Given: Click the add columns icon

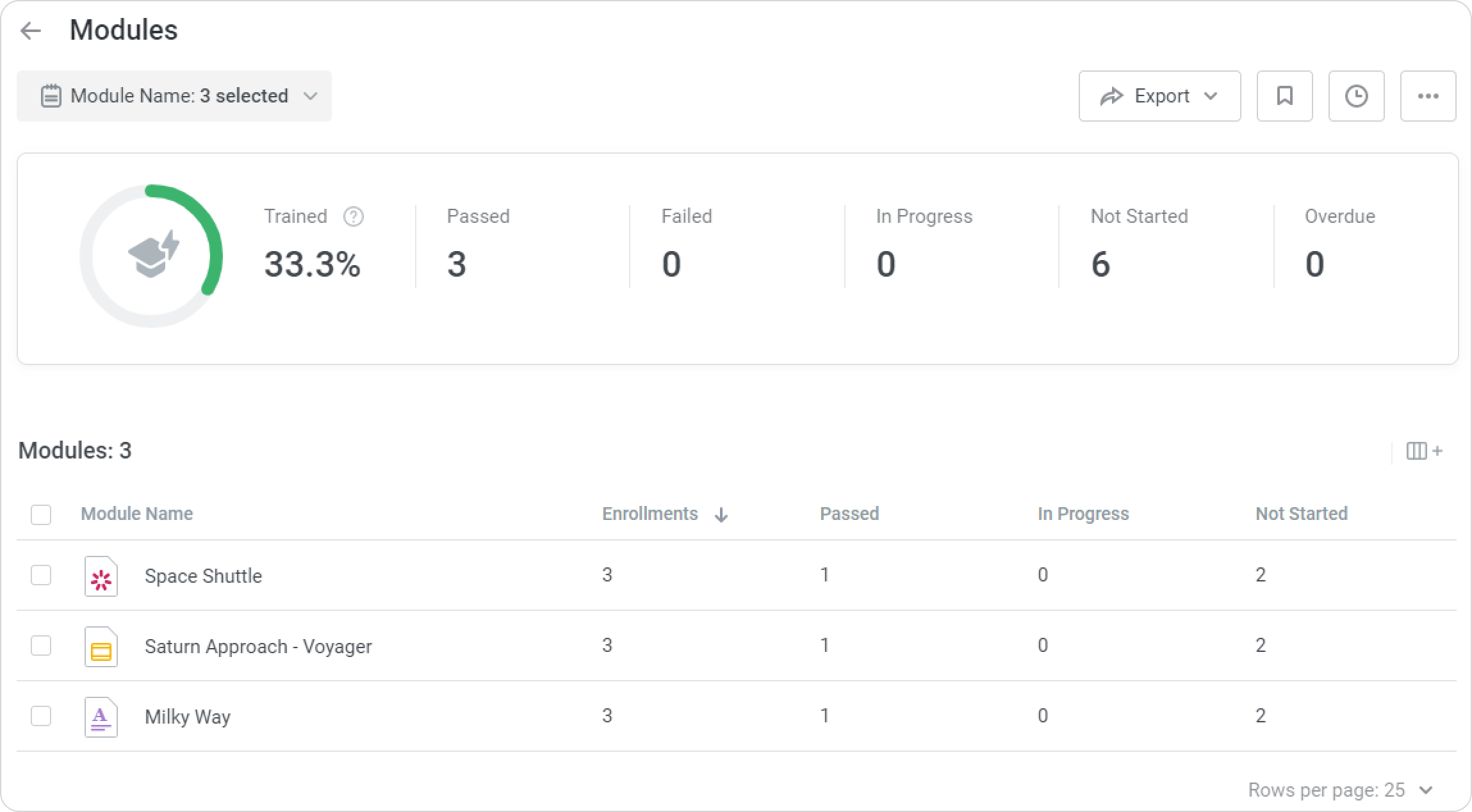Looking at the screenshot, I should pos(1424,451).
